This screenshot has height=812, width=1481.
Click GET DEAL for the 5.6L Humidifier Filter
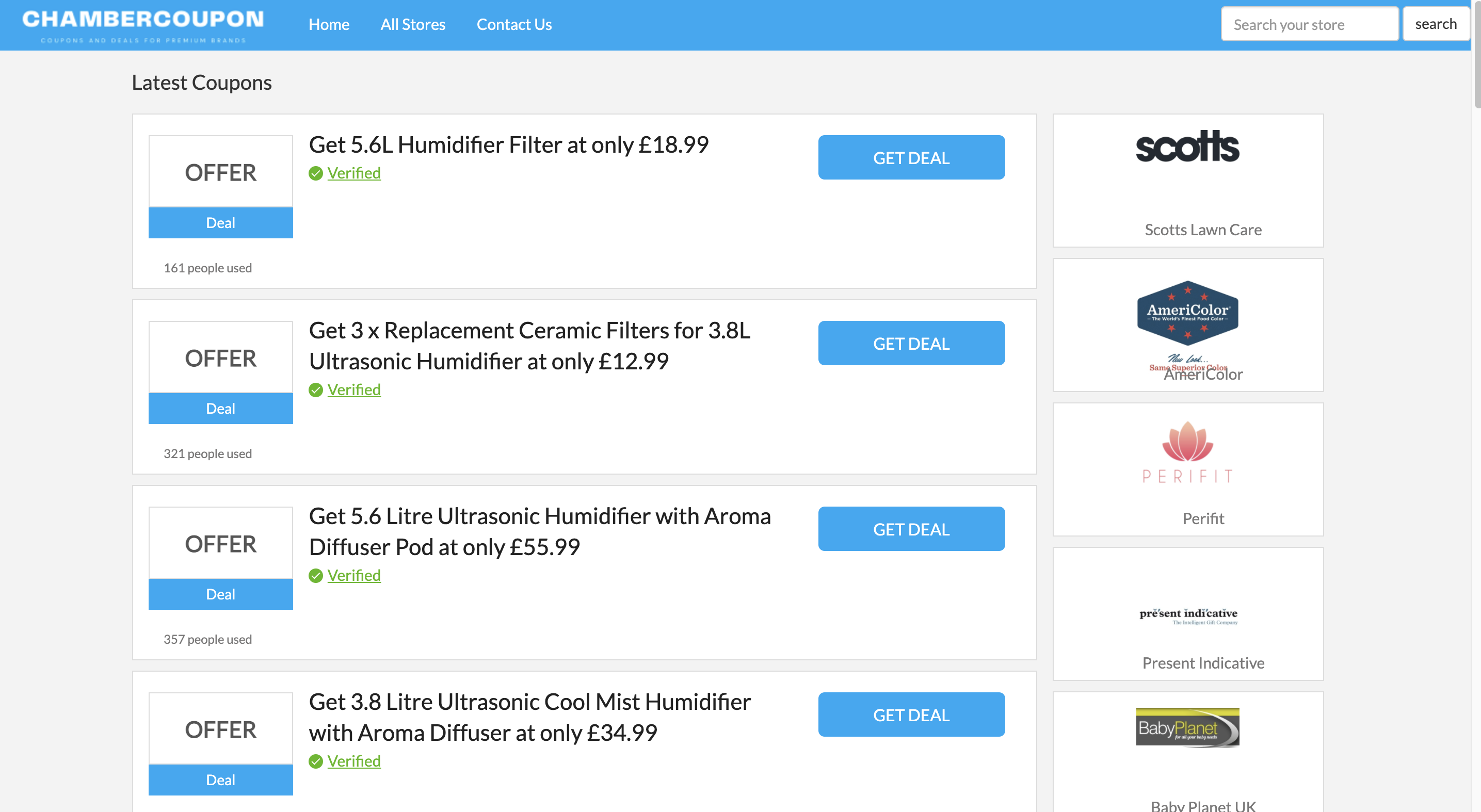911,157
